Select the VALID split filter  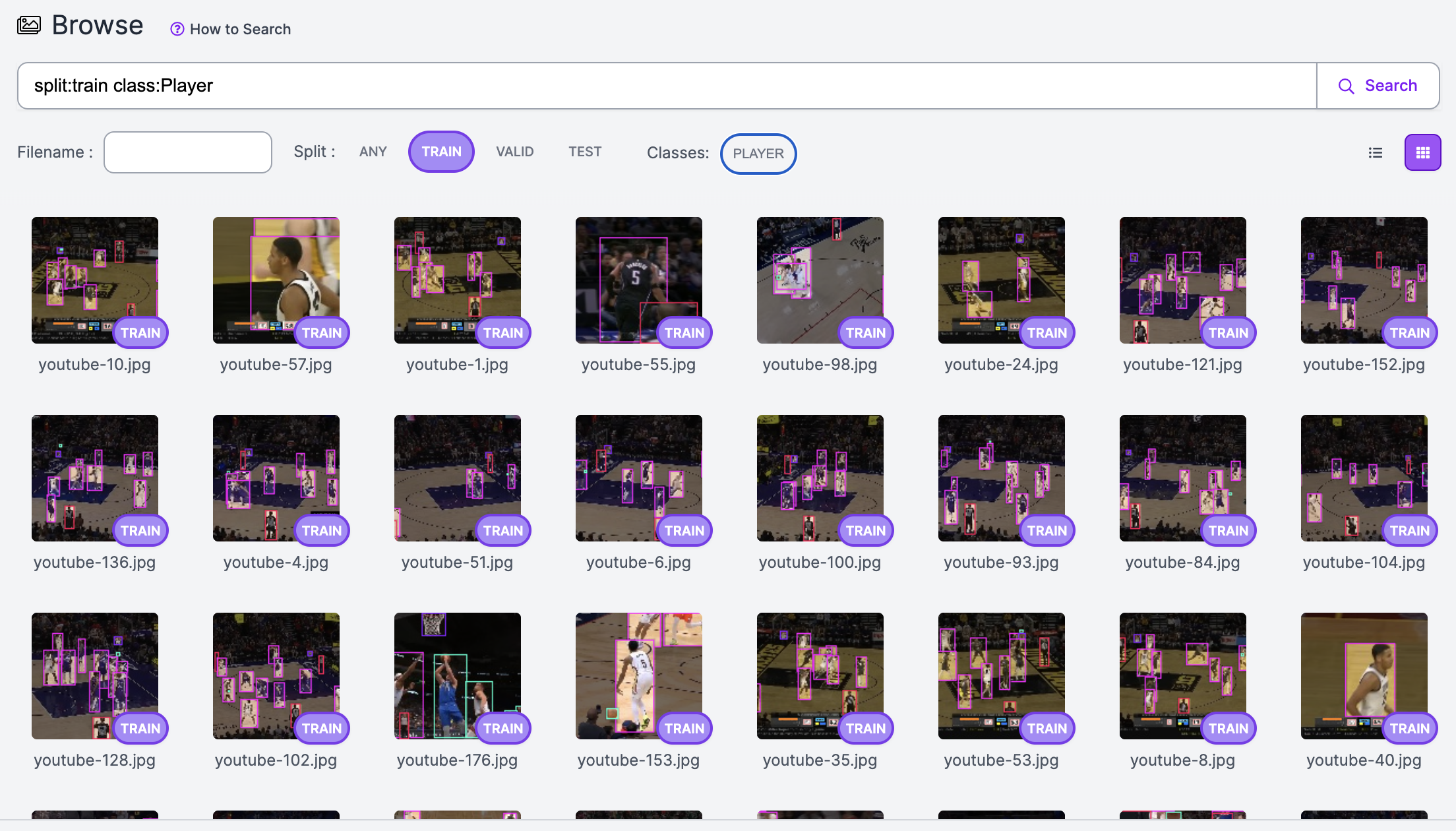514,152
